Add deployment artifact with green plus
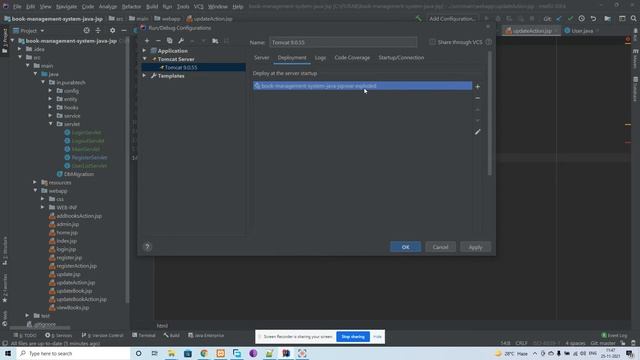The width and height of the screenshot is (640, 360). [x=478, y=87]
